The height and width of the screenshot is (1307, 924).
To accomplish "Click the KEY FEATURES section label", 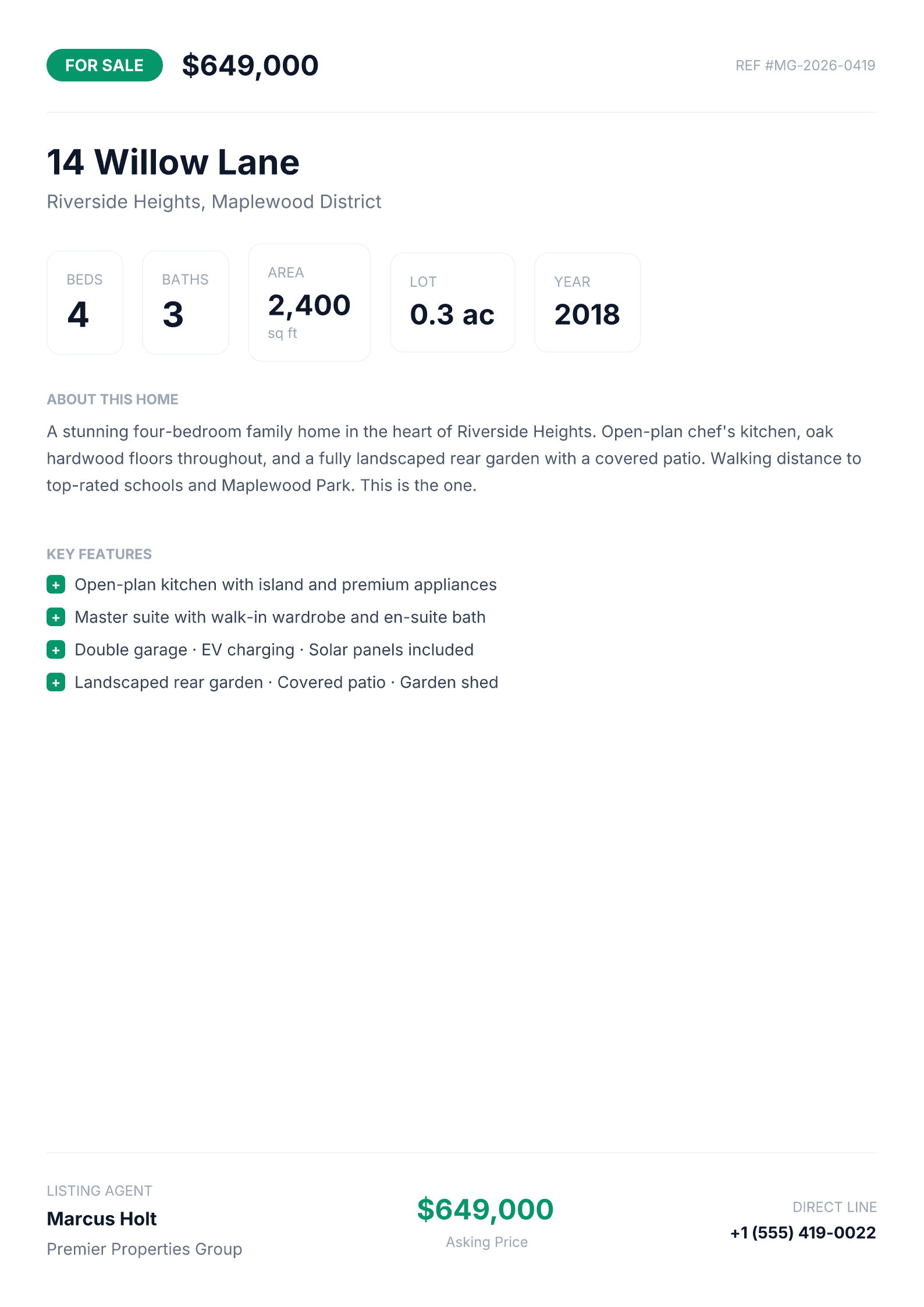I will [x=99, y=554].
